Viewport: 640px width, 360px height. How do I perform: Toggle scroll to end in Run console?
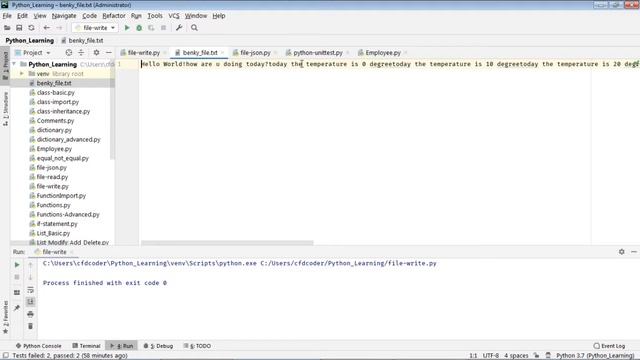tap(30, 302)
